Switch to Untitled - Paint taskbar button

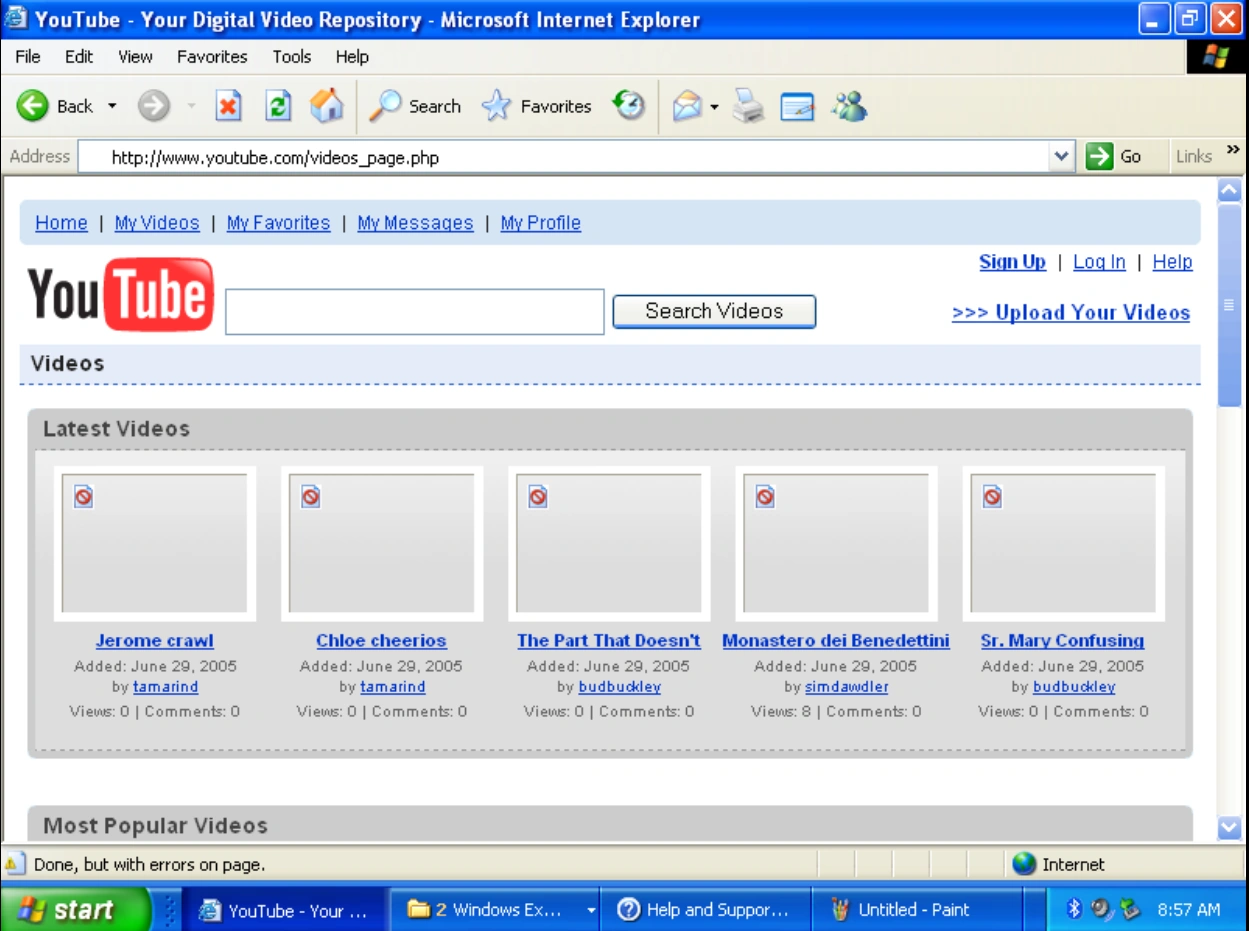coord(916,910)
